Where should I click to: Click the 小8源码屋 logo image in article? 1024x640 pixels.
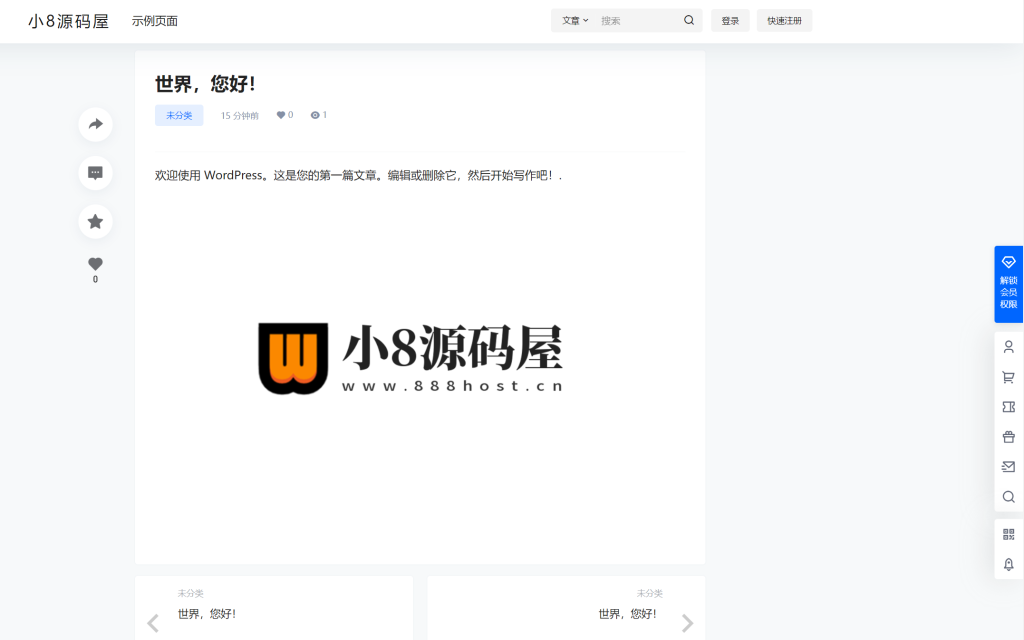pyautogui.click(x=410, y=359)
